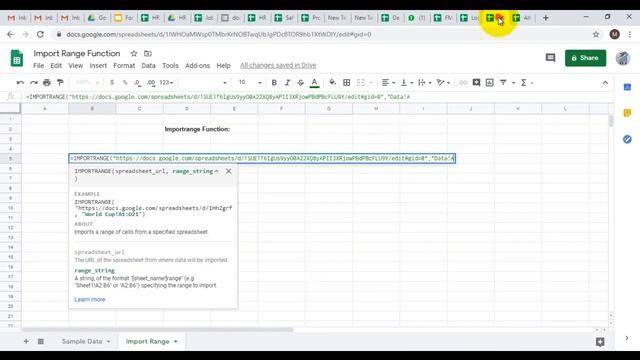640x360 pixels.
Task: Switch to Sample Data sheet tab
Action: coord(82,341)
